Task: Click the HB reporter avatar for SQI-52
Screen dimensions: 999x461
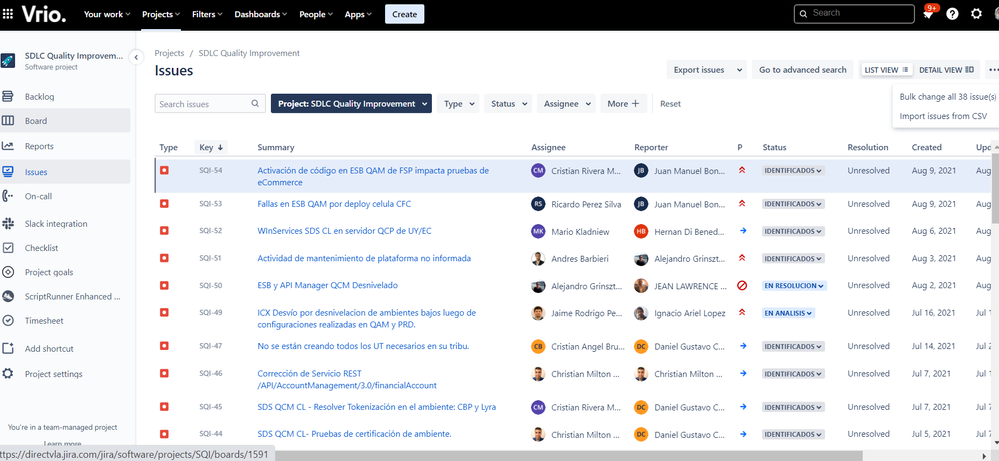Action: pyautogui.click(x=641, y=232)
